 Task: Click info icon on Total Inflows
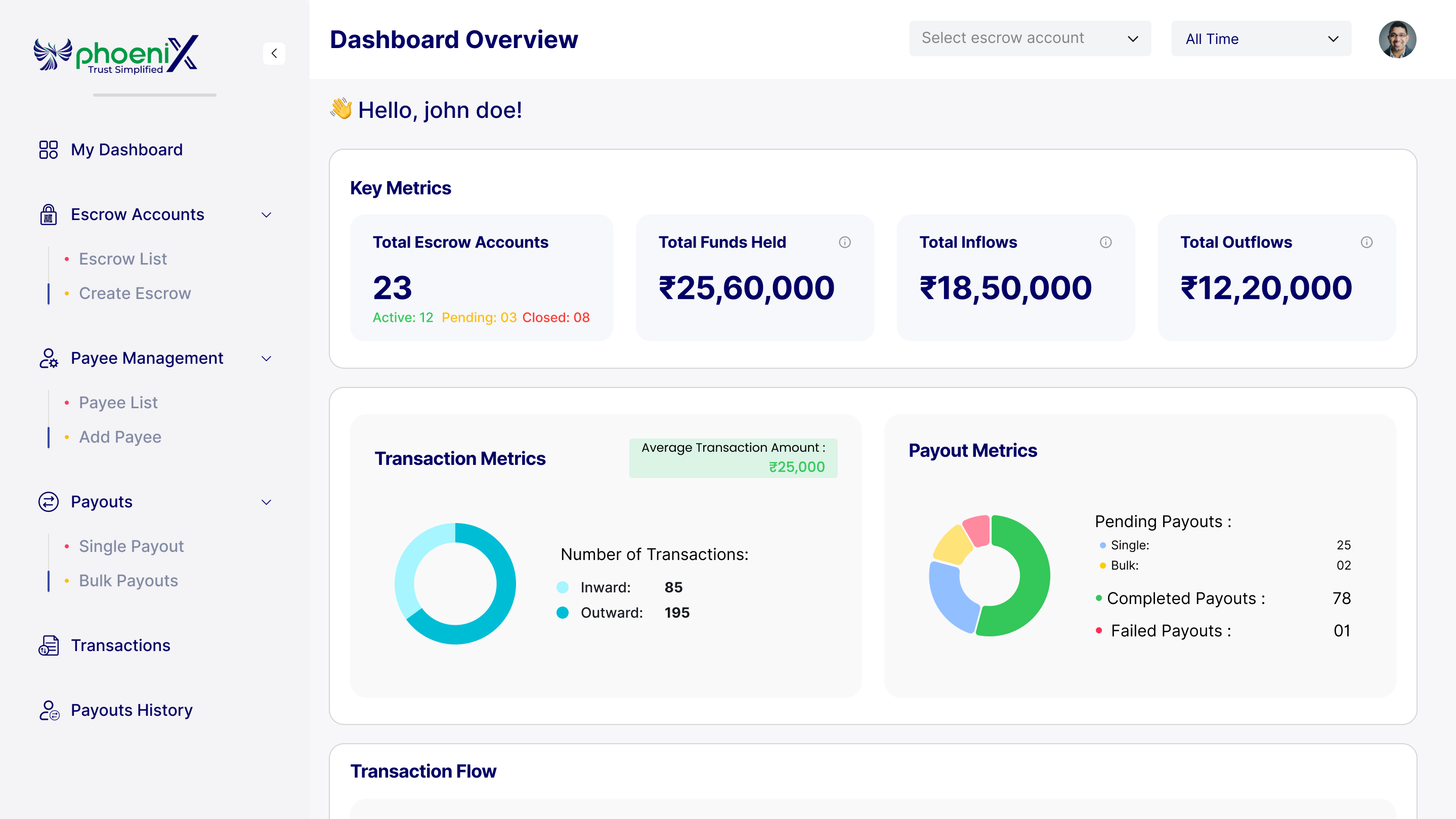tap(1105, 242)
